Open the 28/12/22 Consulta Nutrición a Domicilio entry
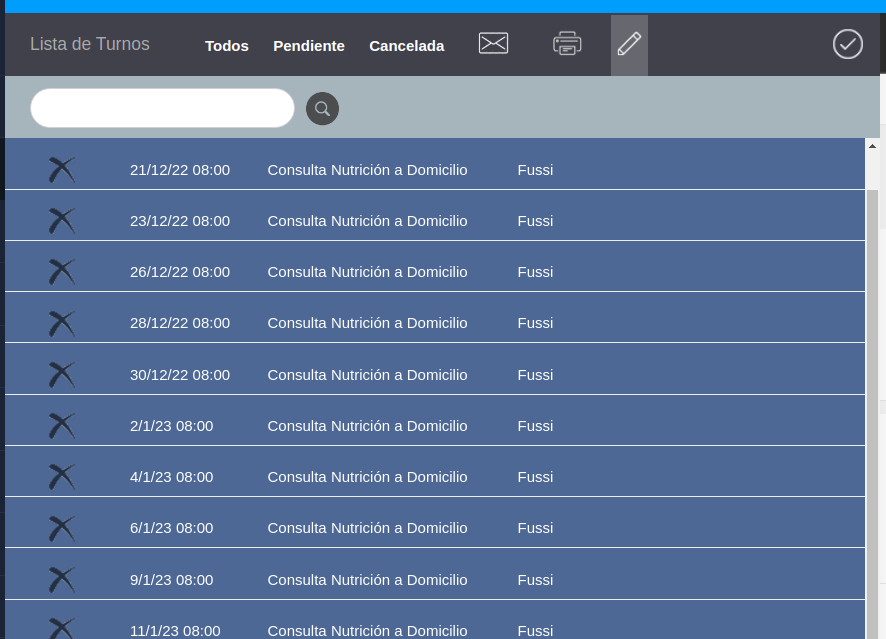Viewport: 886px width, 639px height. click(x=367, y=323)
